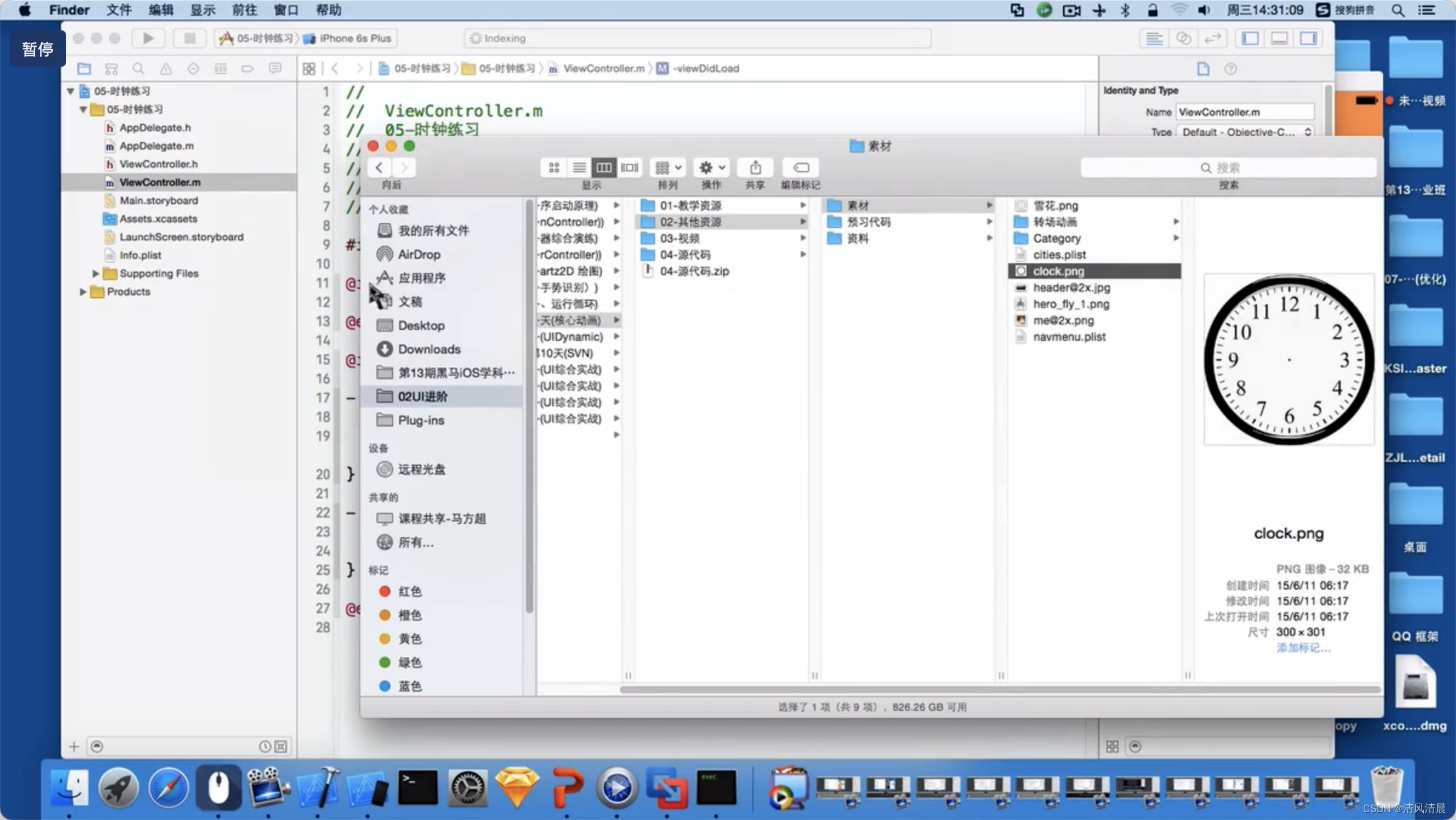Open the Xcode search navigator magnifier icon
The height and width of the screenshot is (820, 1456).
point(138,69)
